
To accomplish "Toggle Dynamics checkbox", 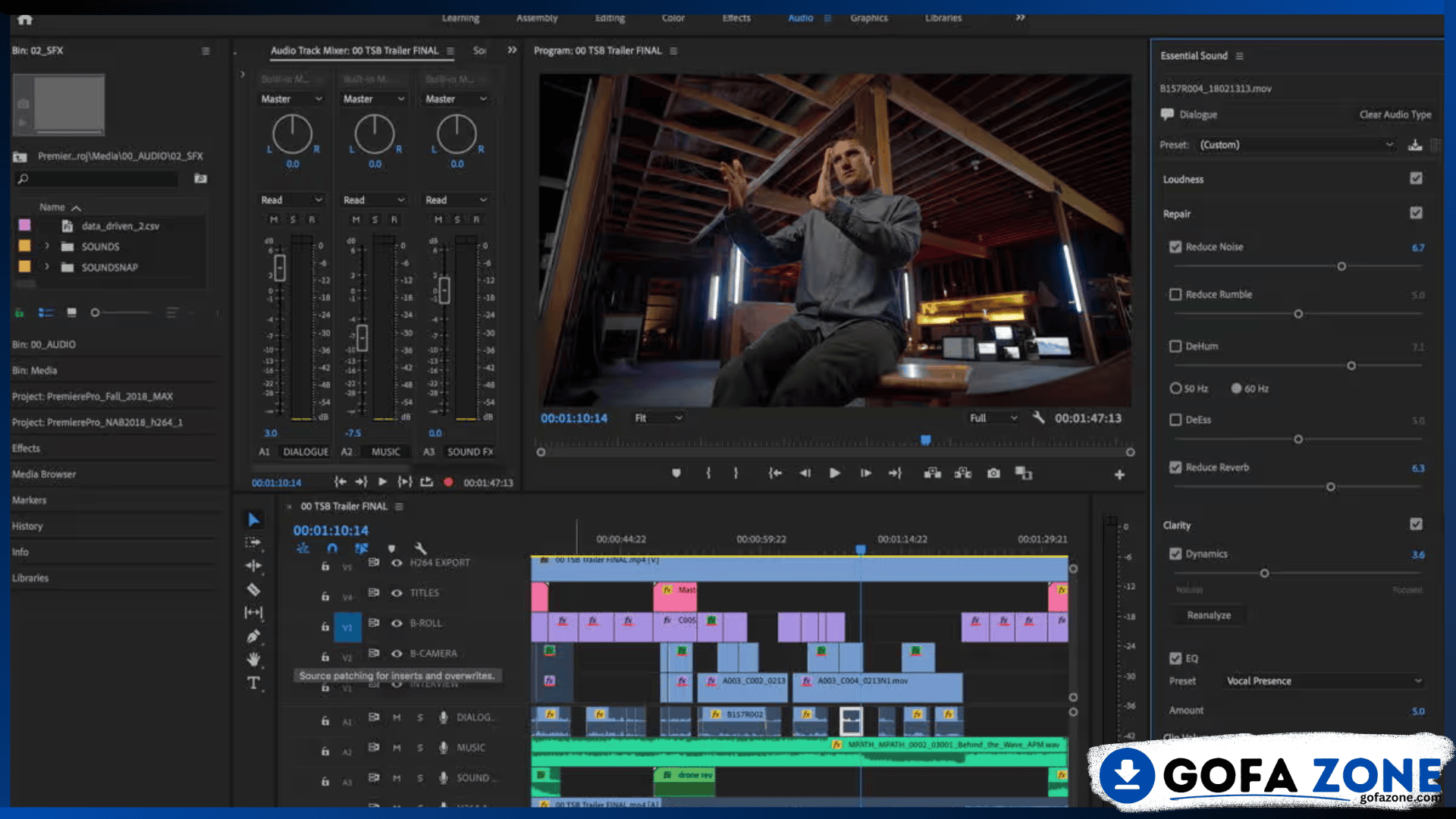I will 1175,554.
